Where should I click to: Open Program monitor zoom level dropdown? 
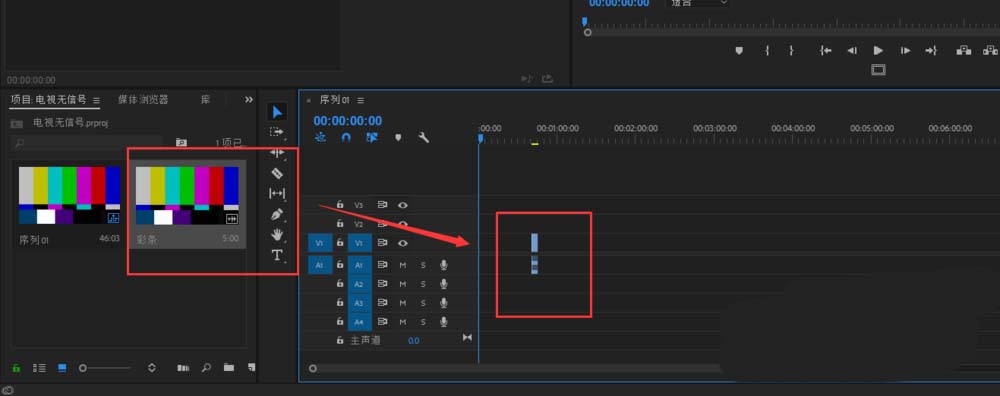click(698, 3)
